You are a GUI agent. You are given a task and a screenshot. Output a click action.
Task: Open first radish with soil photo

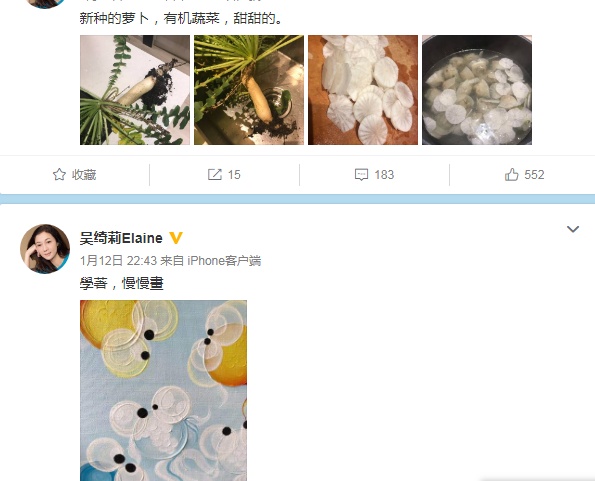tap(135, 90)
